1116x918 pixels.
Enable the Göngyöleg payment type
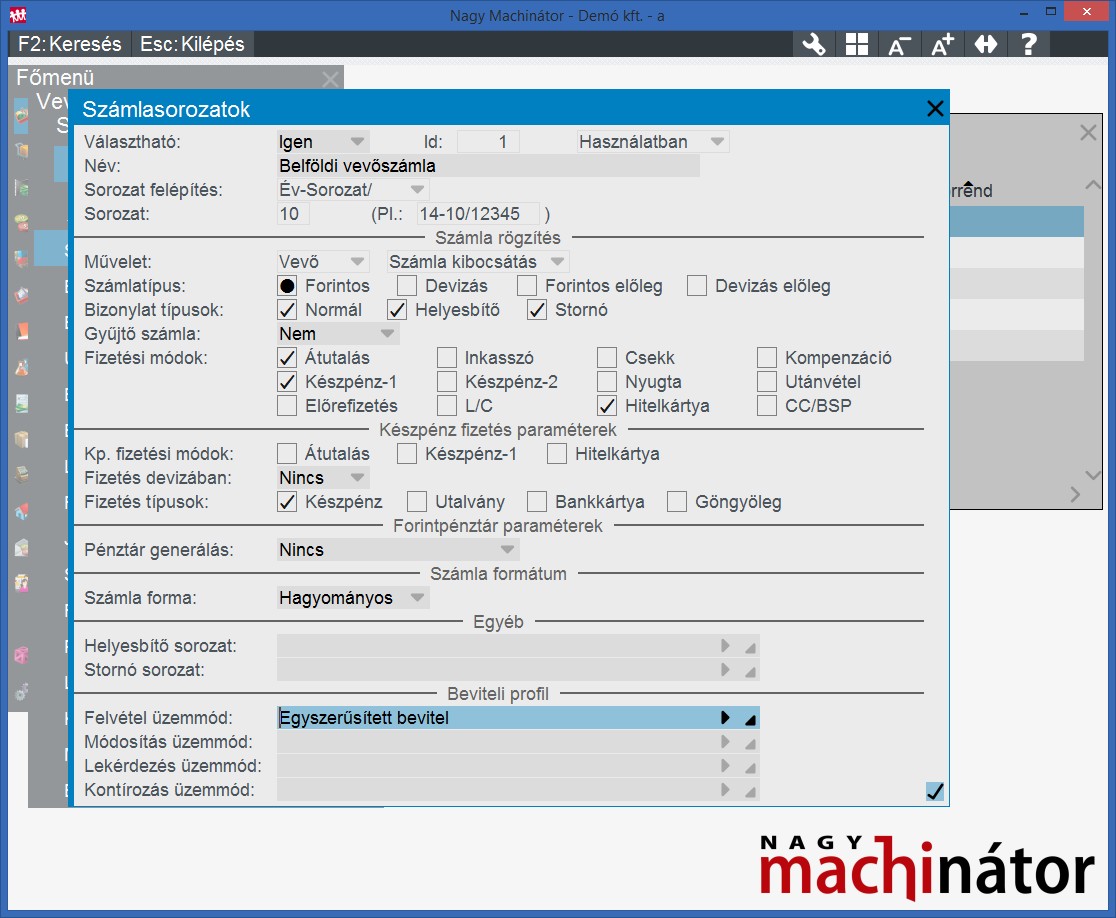[x=677, y=502]
